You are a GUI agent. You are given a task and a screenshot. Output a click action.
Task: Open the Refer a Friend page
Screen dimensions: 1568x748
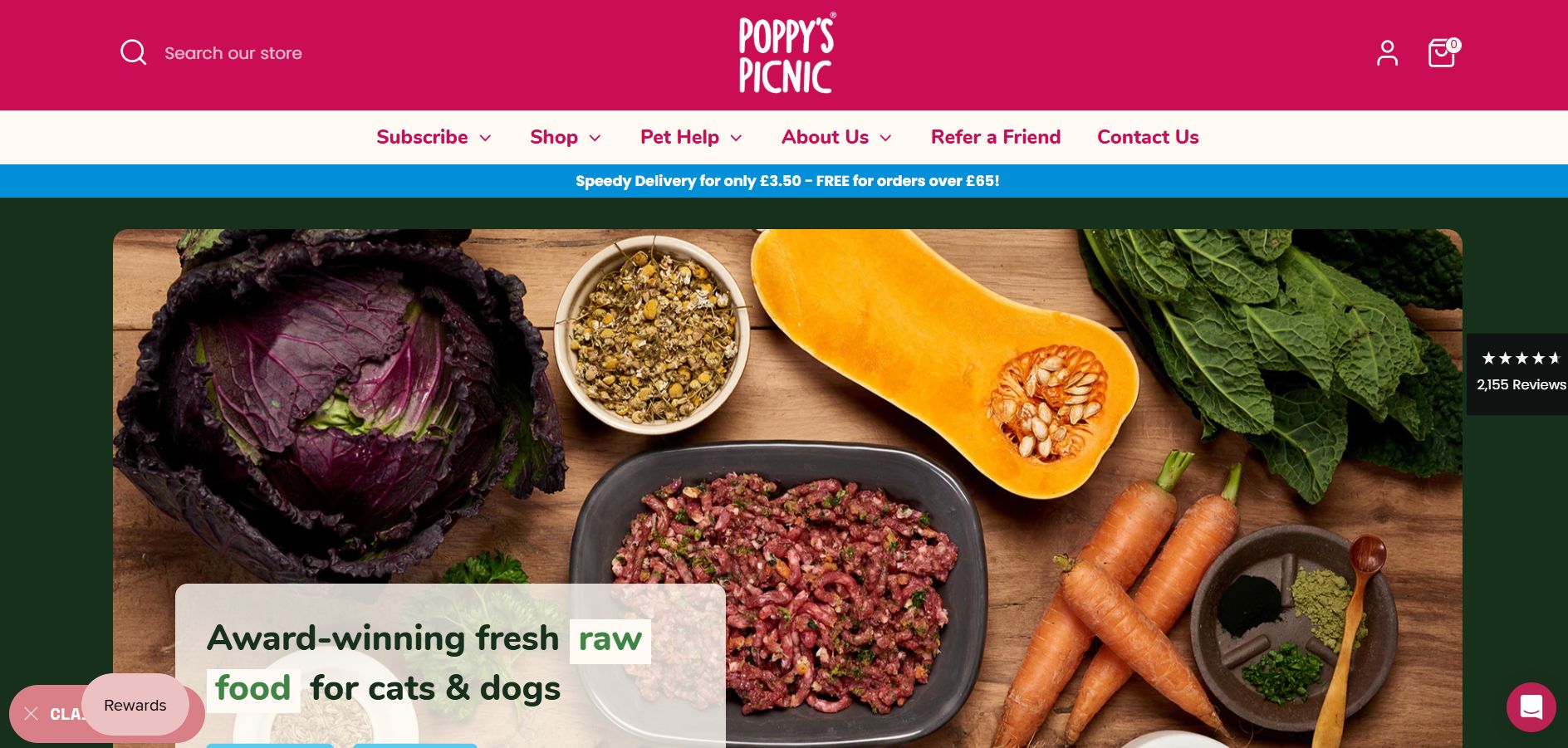pyautogui.click(x=996, y=137)
